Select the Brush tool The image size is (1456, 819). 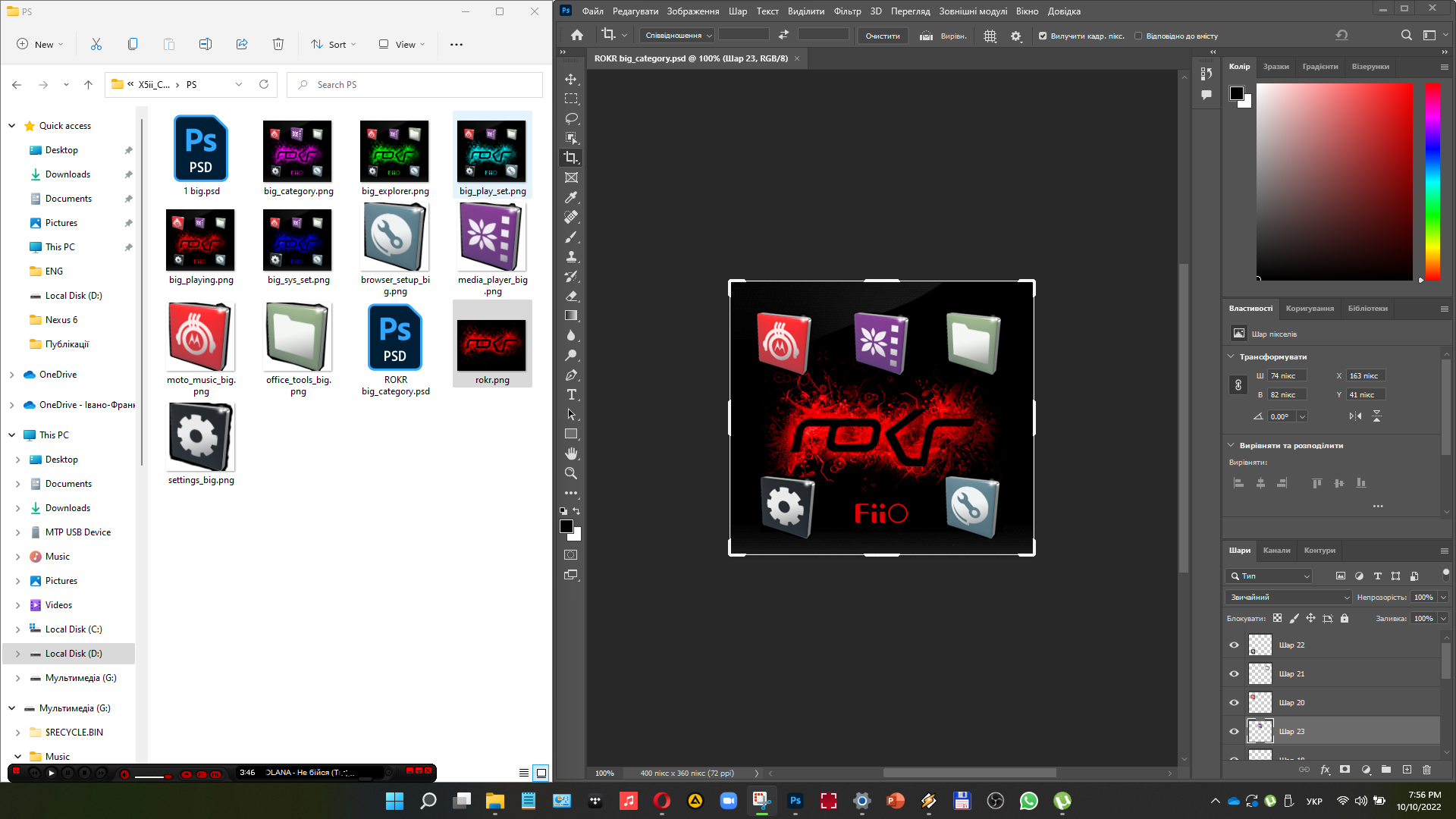click(x=571, y=237)
